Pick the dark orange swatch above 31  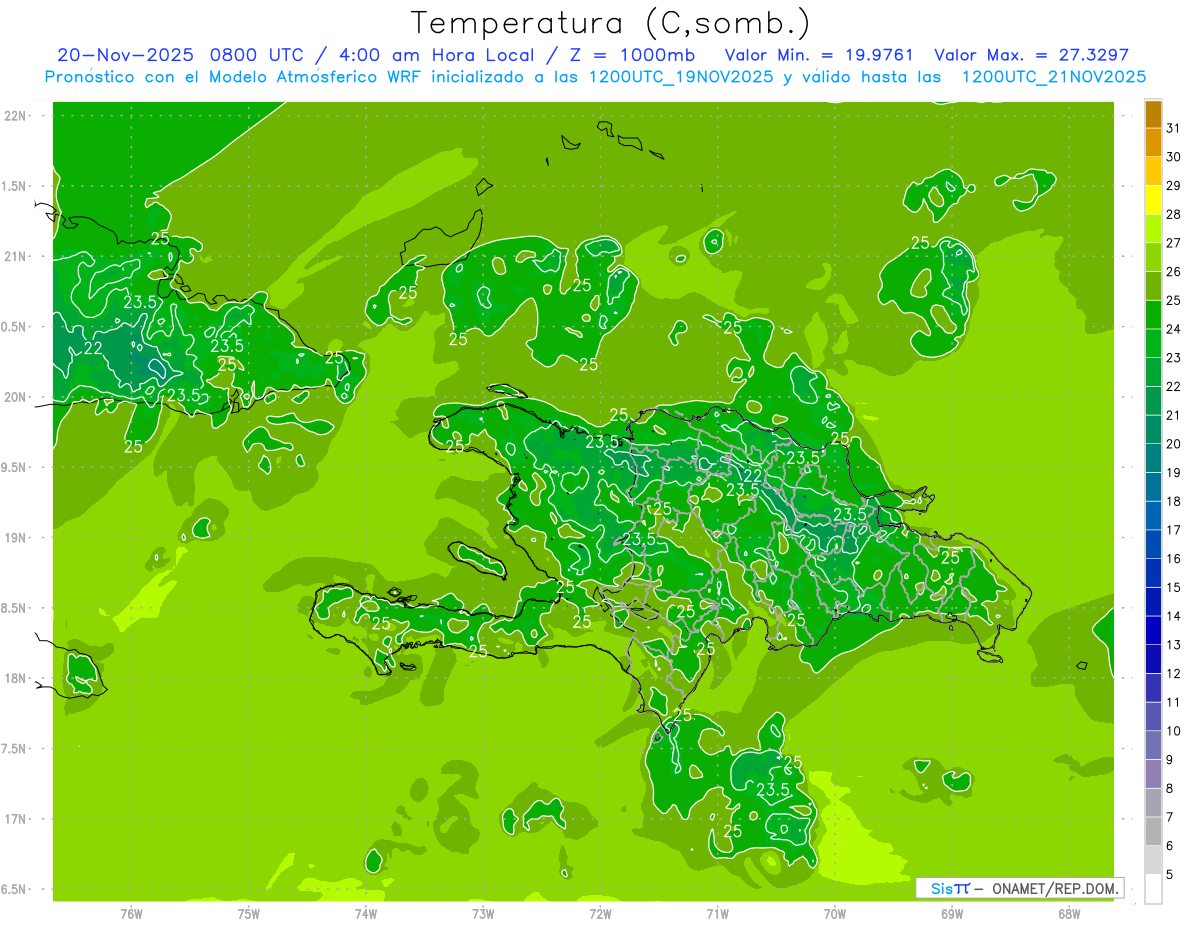tap(1153, 115)
